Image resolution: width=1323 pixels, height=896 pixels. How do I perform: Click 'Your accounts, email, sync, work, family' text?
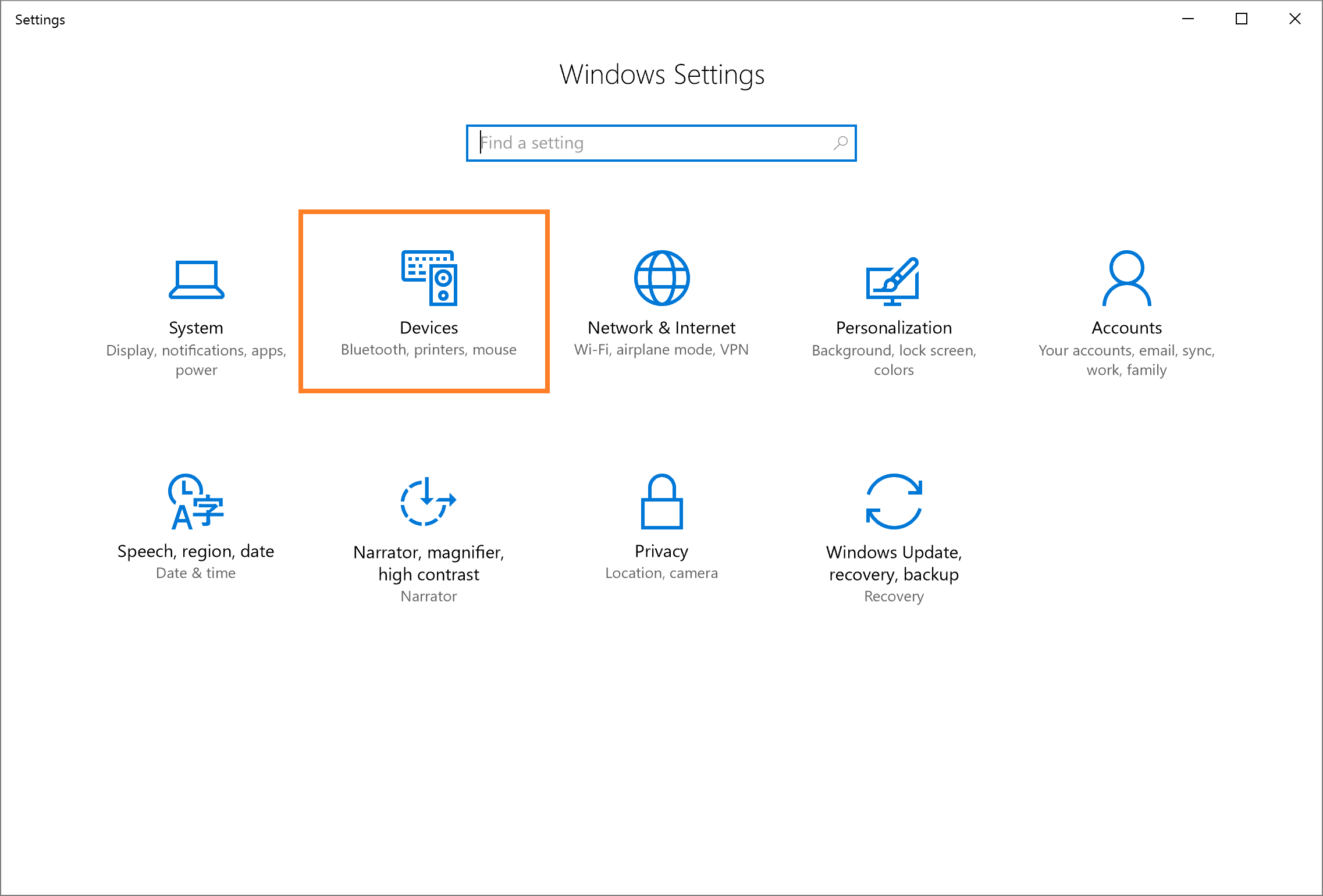[x=1127, y=360]
